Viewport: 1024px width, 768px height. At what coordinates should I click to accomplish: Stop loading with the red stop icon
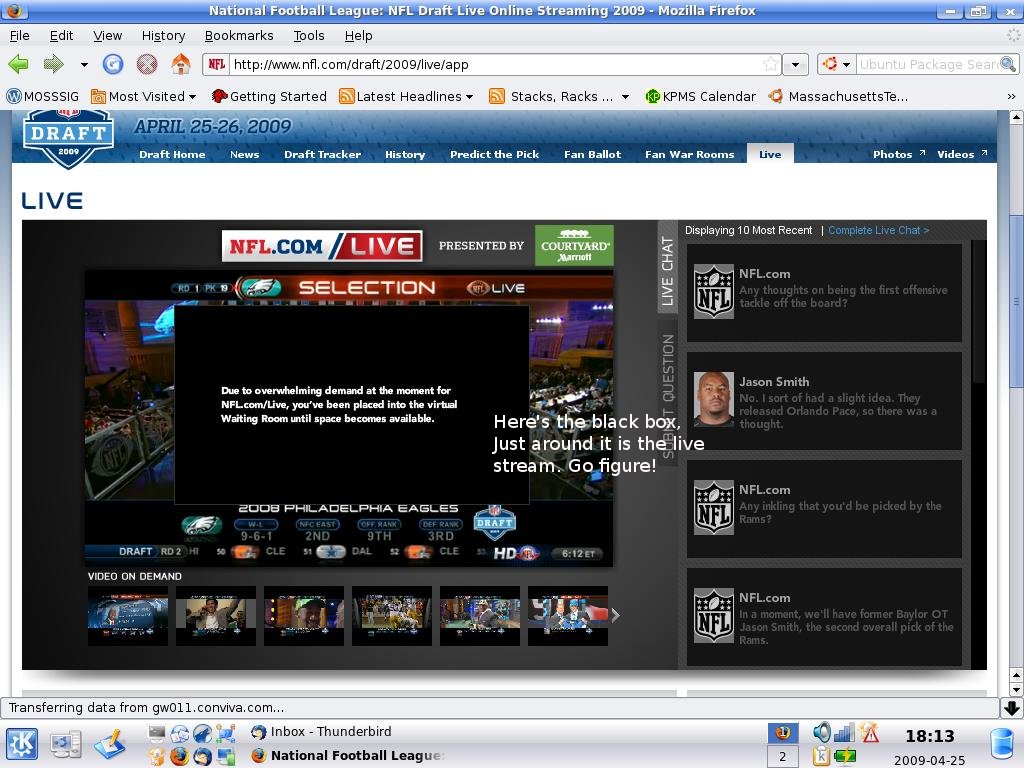(x=147, y=64)
